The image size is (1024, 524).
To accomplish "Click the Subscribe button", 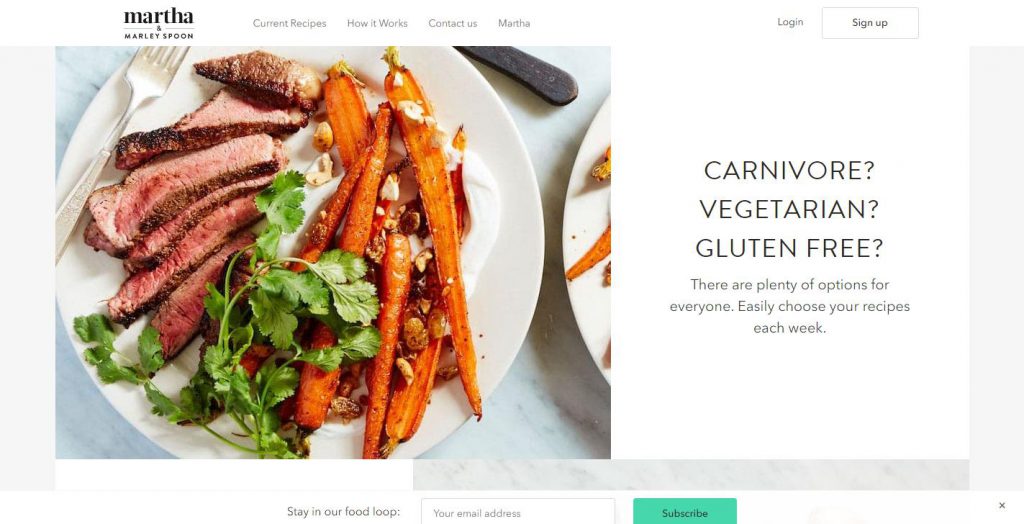I will coord(684,512).
